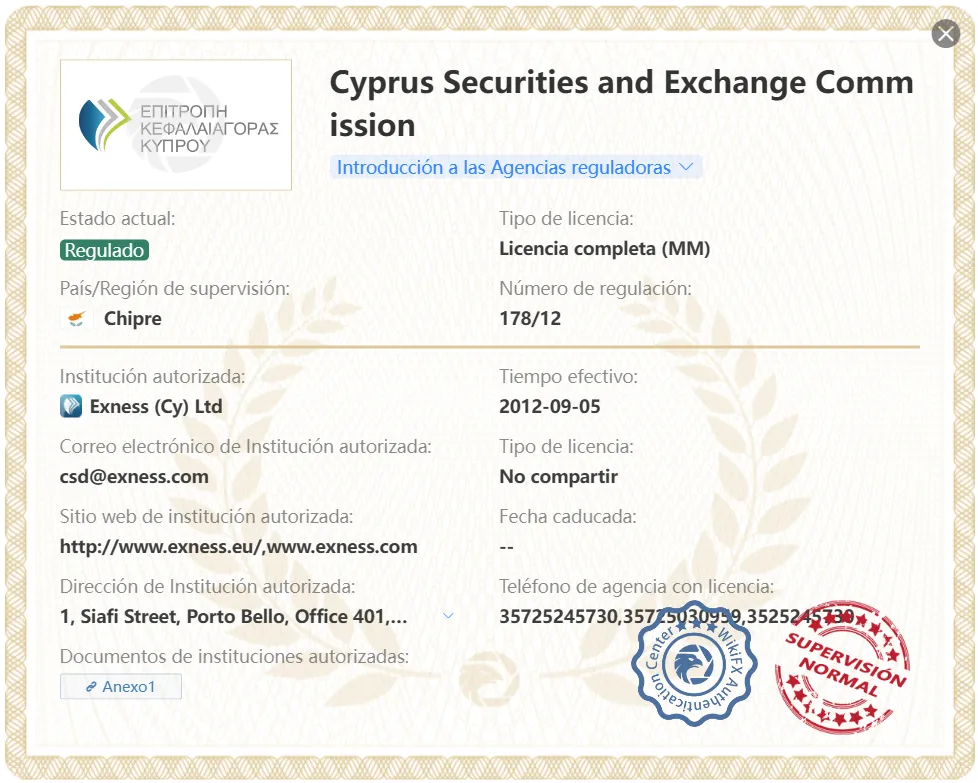Click the red Supervisión Normal stamp

point(843,666)
